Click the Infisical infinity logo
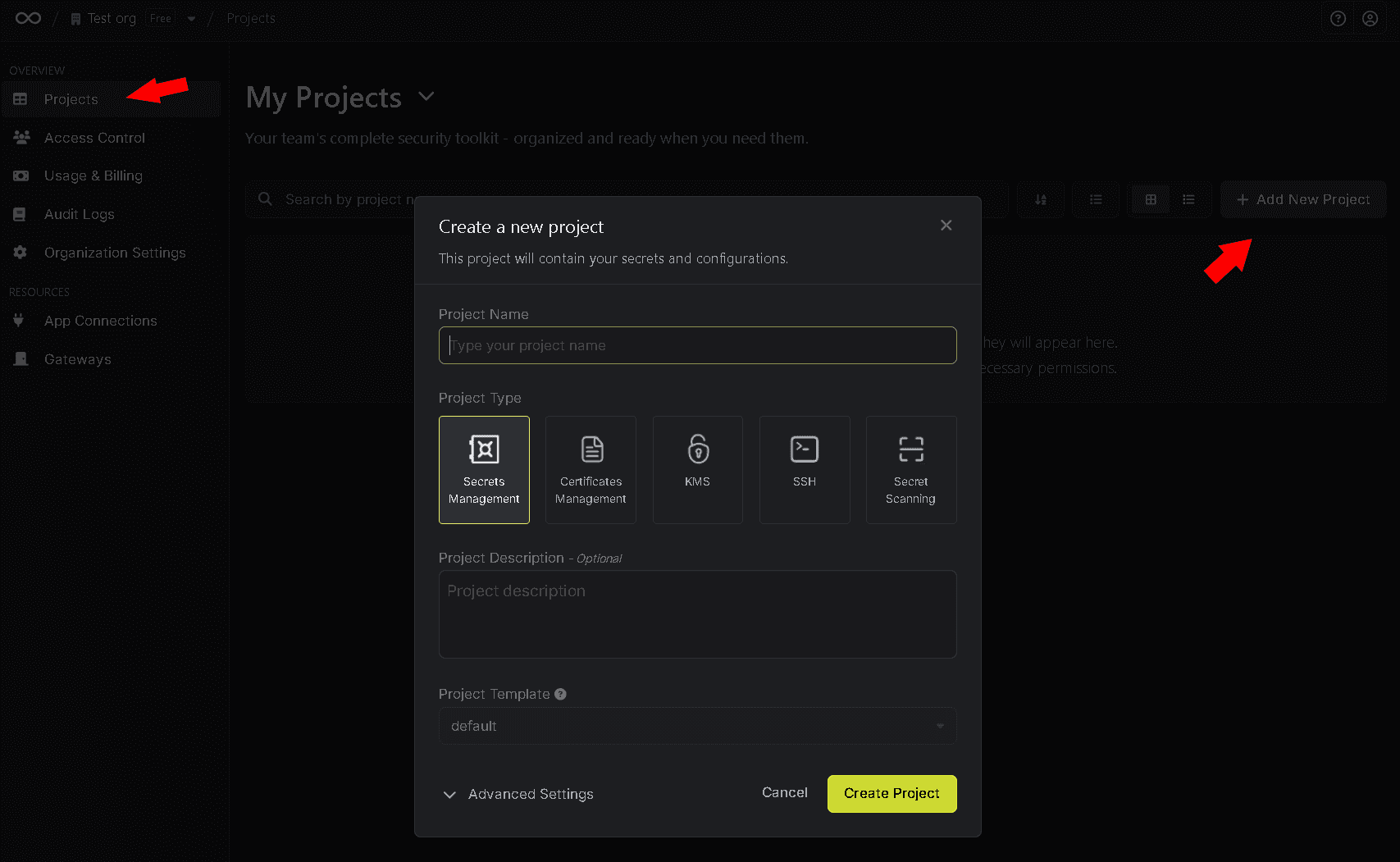Image resolution: width=1400 pixels, height=862 pixels. click(28, 19)
